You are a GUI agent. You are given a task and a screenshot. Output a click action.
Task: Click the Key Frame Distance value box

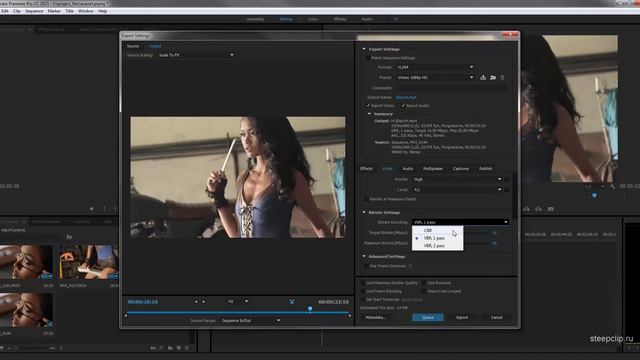click(411, 266)
